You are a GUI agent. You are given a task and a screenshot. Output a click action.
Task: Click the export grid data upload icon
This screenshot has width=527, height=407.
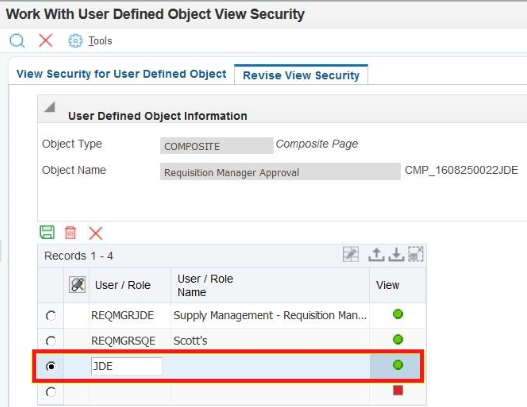[x=376, y=254]
